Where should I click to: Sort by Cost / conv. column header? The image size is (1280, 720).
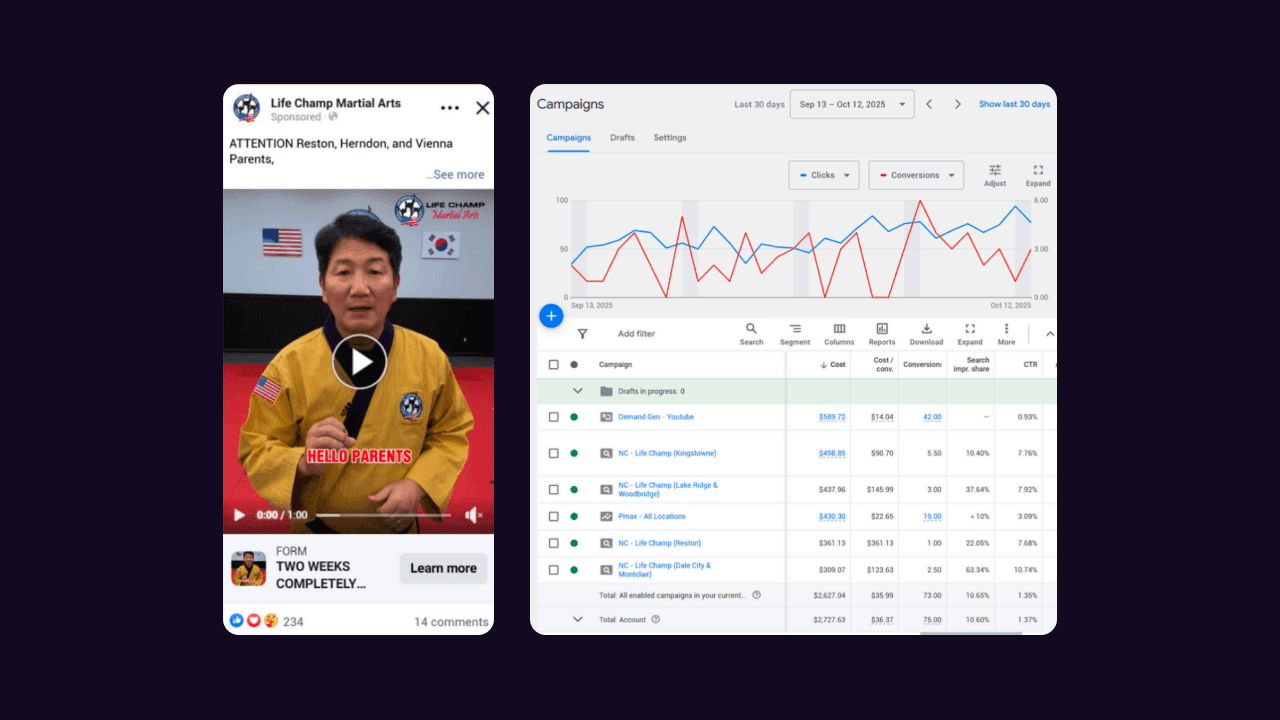883,365
